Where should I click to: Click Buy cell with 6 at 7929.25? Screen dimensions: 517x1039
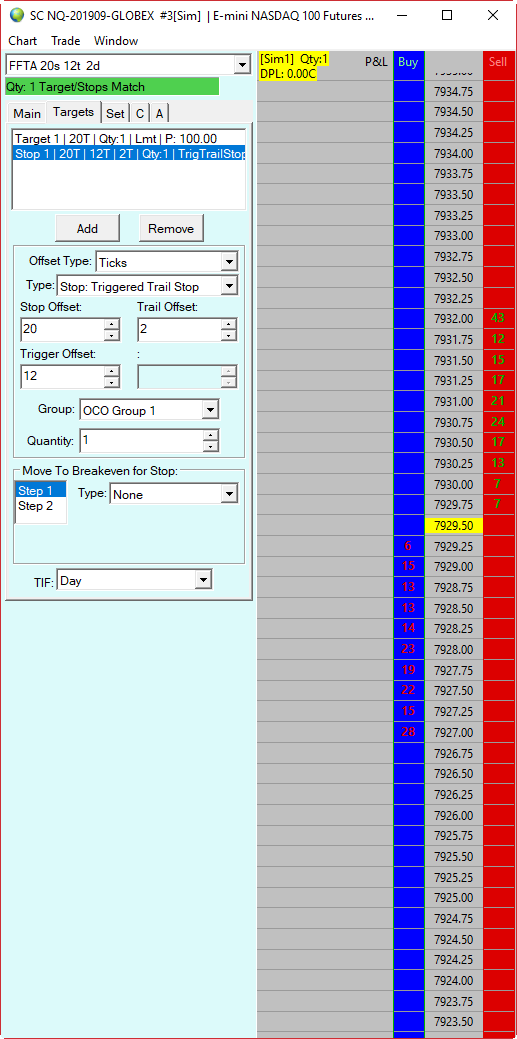tap(408, 546)
